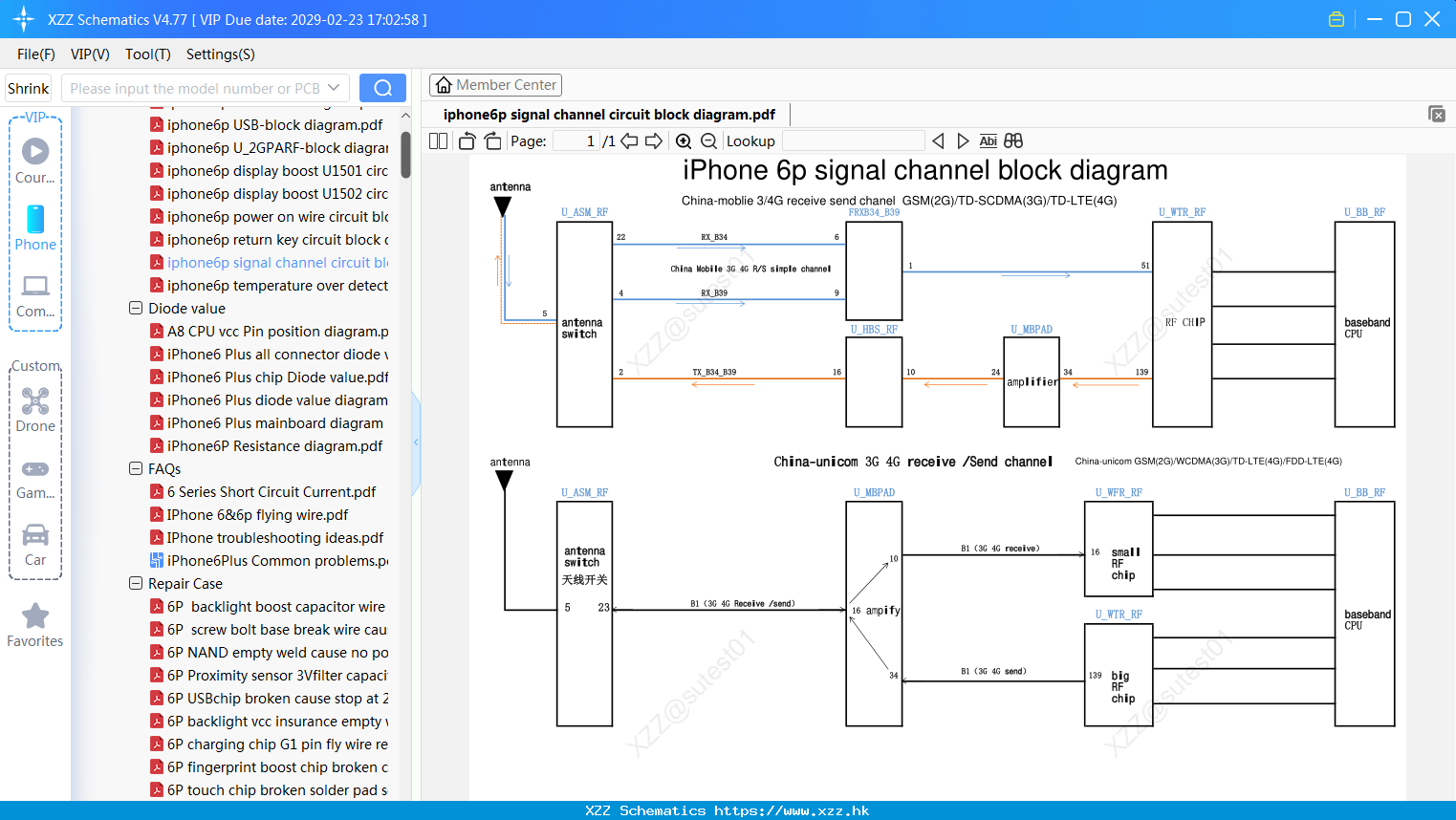
Task: Click the yellow toolbox icon in title bar
Action: click(x=1336, y=19)
